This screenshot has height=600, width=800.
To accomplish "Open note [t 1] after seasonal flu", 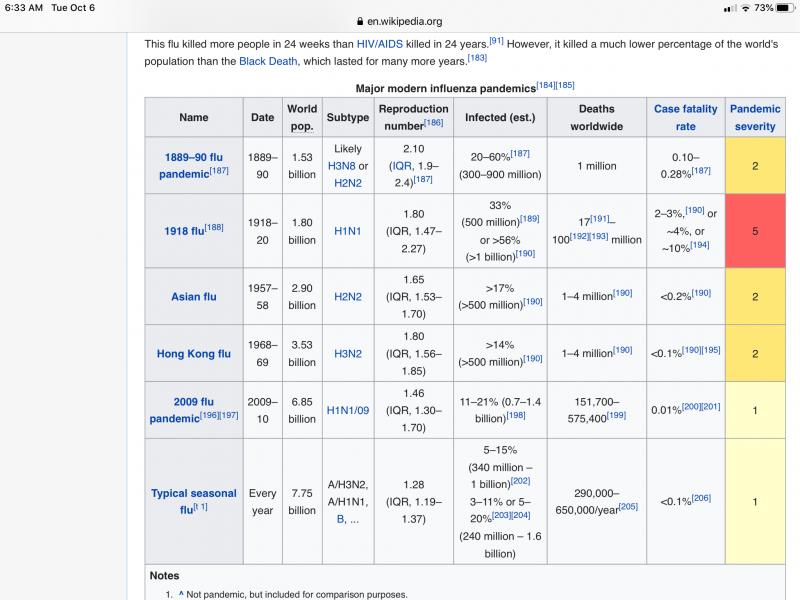I will coord(201,507).
